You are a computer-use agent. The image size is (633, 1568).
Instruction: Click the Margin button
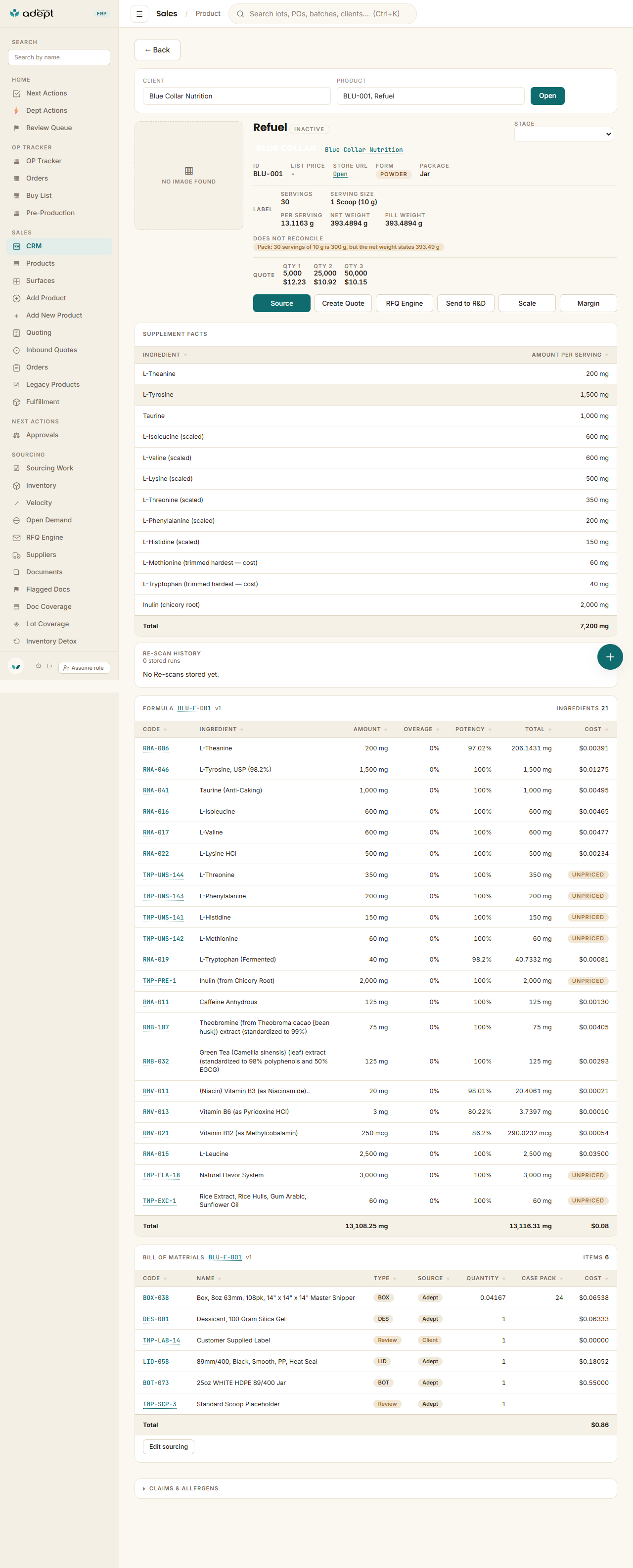tap(588, 303)
